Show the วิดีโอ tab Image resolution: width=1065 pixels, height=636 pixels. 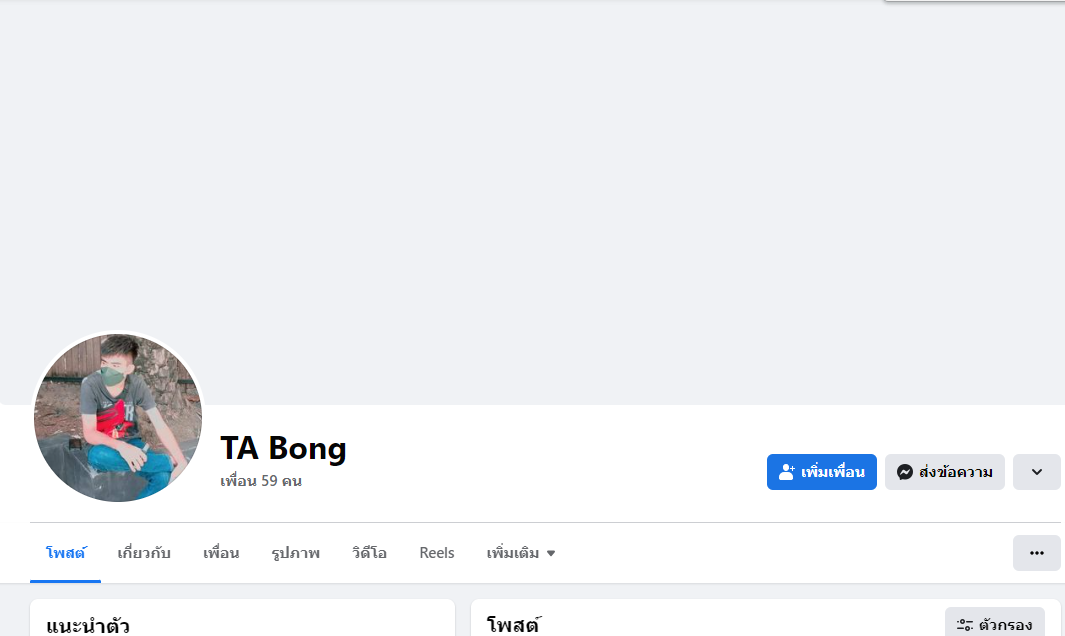369,553
